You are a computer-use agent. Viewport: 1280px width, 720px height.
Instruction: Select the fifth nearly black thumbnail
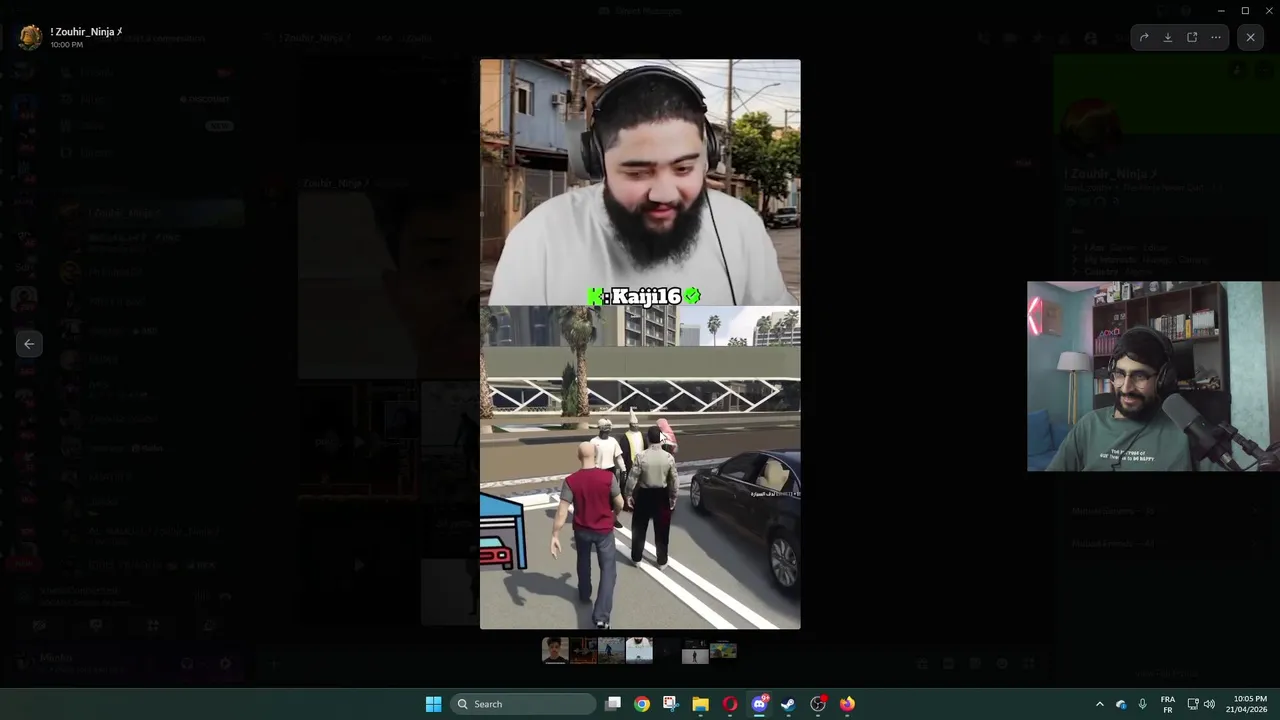tap(667, 651)
